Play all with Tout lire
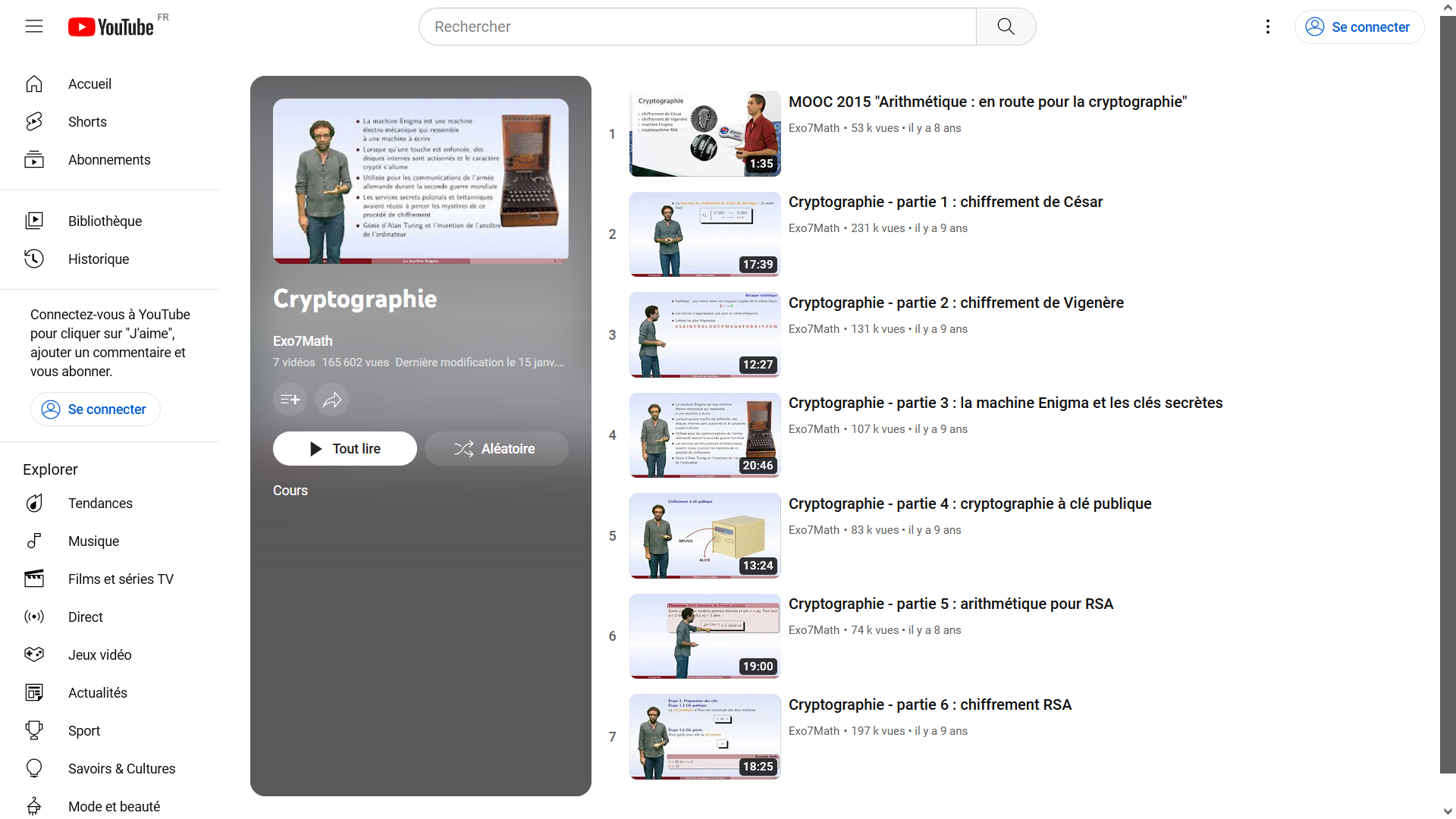Image resolution: width=1456 pixels, height=819 pixels. coord(345,448)
